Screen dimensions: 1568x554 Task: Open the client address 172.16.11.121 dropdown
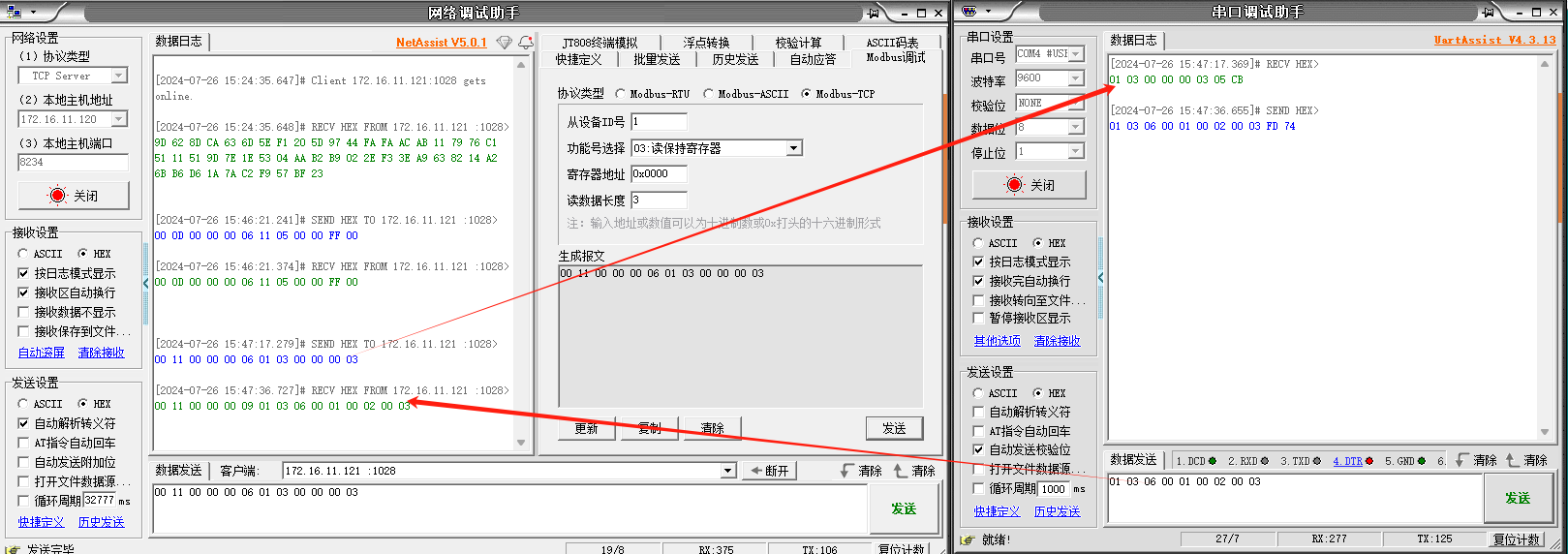(727, 471)
